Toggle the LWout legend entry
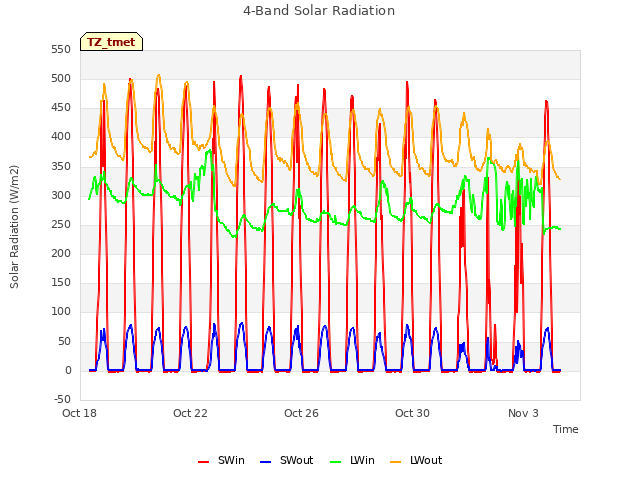Image resolution: width=640 pixels, height=480 pixels. click(x=416, y=460)
